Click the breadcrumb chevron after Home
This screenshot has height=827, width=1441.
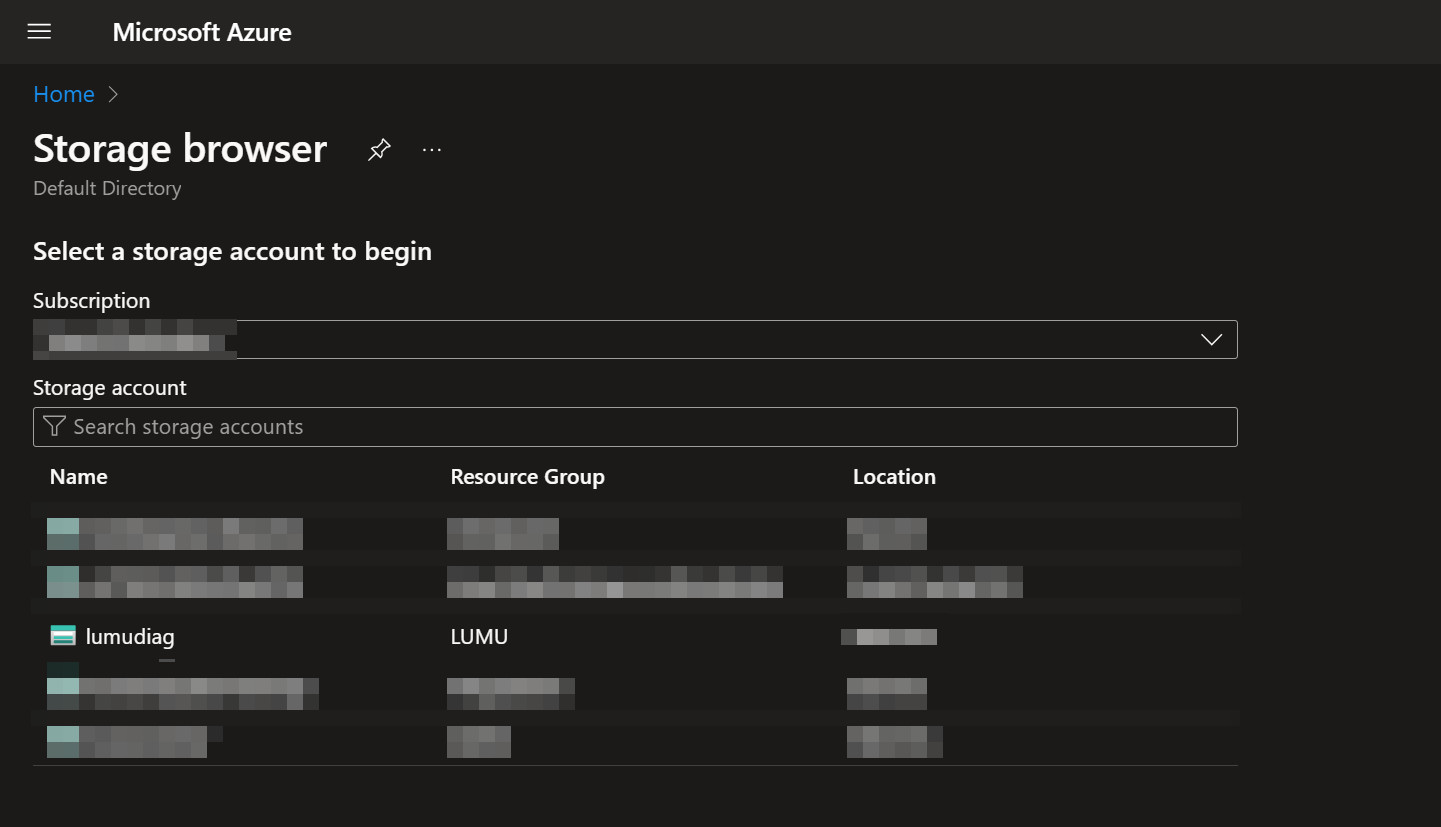coord(113,94)
